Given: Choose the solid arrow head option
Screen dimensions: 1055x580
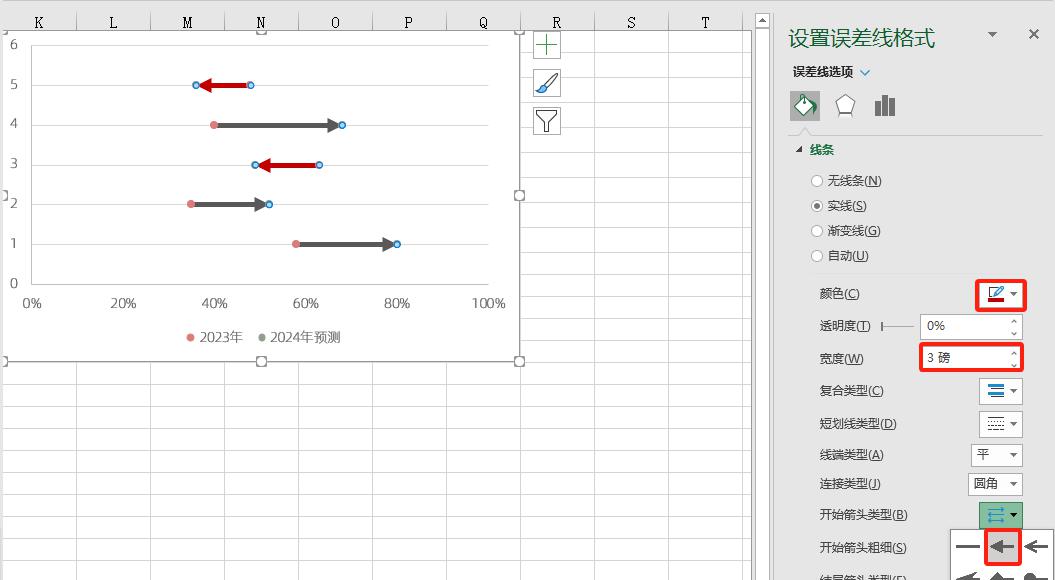Looking at the screenshot, I should coord(1003,547).
